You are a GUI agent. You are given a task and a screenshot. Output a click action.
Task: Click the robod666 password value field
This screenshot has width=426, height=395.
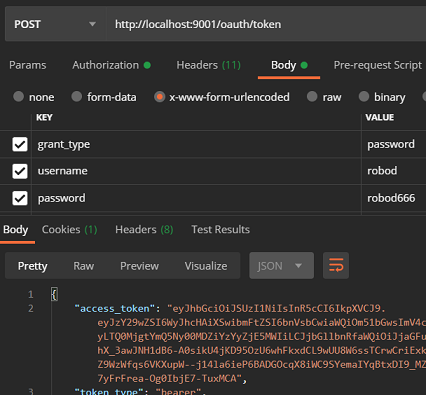pos(394,198)
